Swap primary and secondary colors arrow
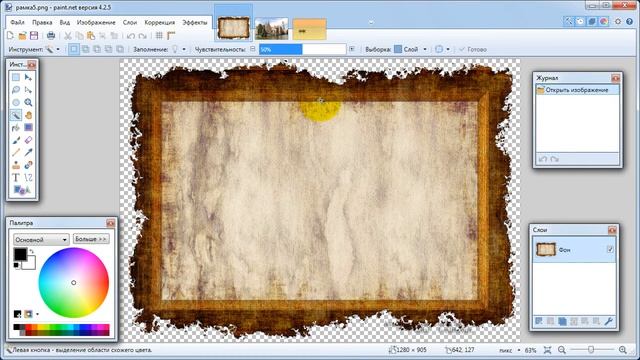 point(31,251)
